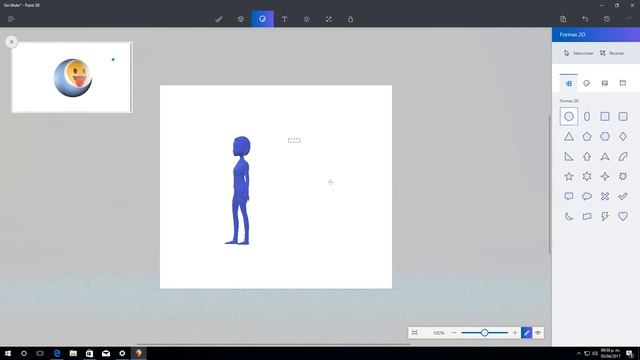Close the emoji preview thumbnail
Viewport: 640px width, 360px height.
(11, 42)
